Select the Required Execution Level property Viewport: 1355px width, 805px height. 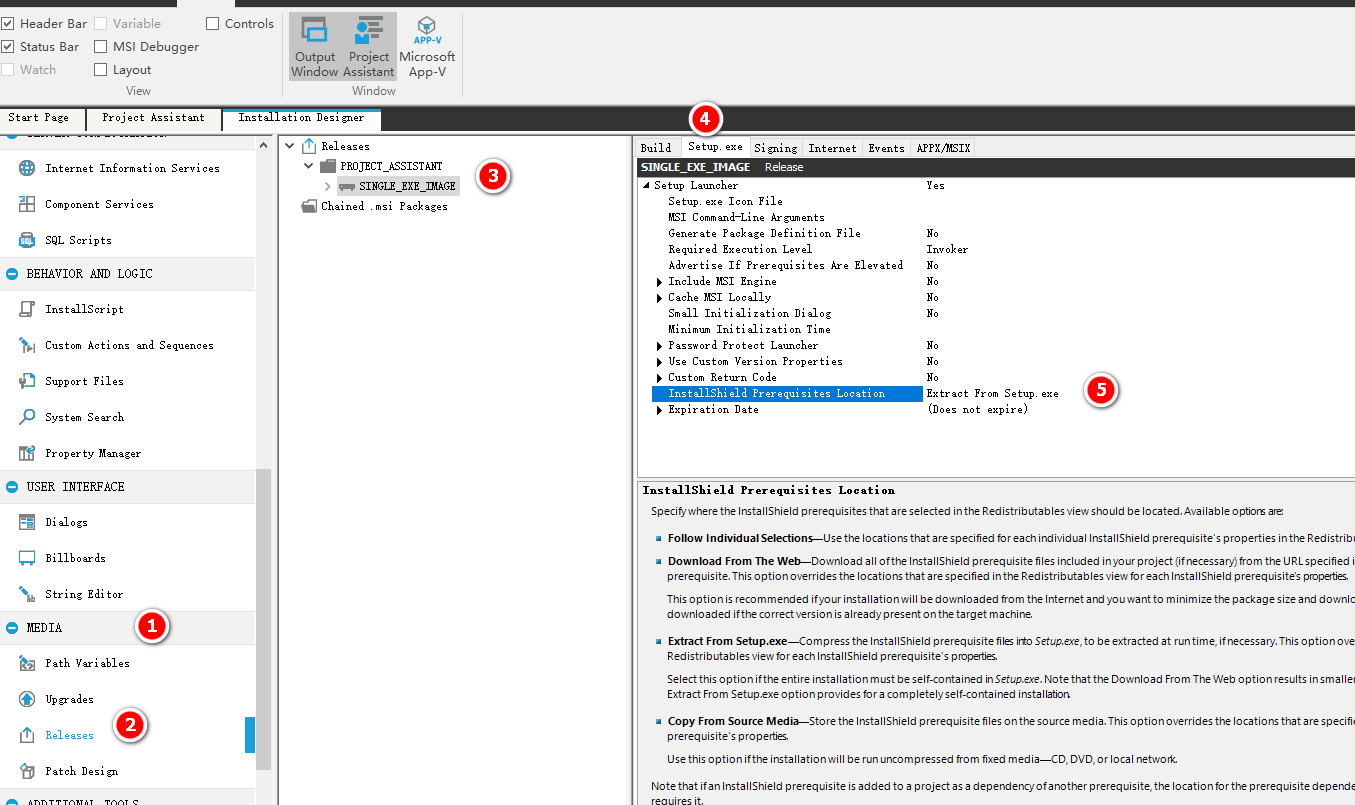pyautogui.click(x=740, y=249)
